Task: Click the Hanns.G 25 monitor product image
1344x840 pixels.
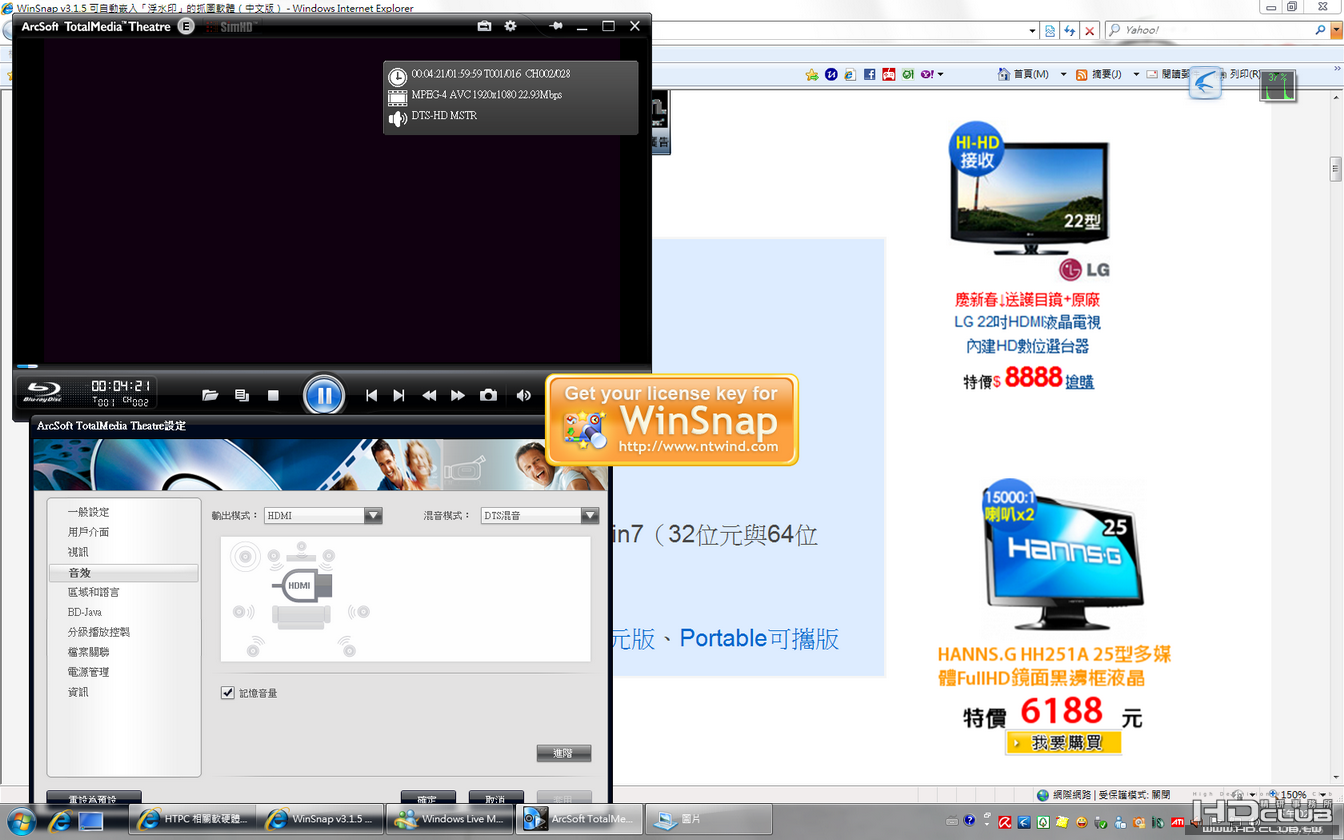Action: click(1063, 557)
